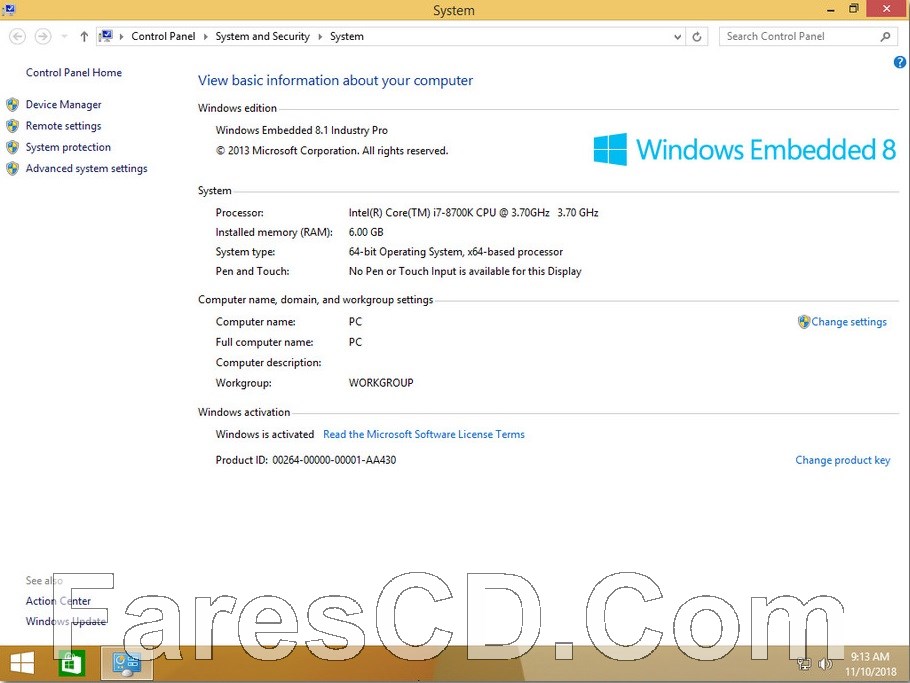
Task: Select the No Pen or Touch Input text
Action: pyautogui.click(x=465, y=272)
